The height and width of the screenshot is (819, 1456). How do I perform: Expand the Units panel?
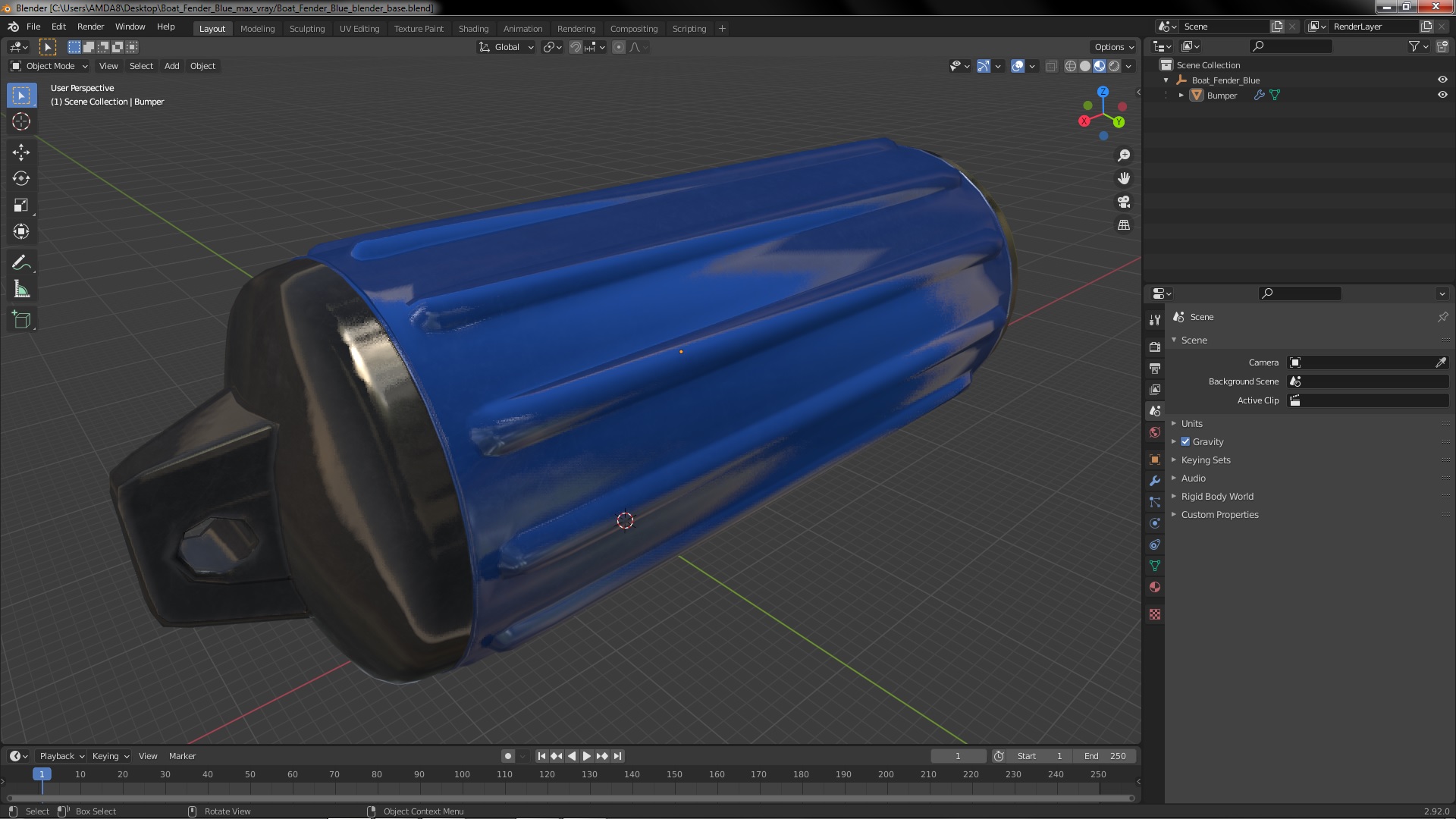click(1191, 424)
